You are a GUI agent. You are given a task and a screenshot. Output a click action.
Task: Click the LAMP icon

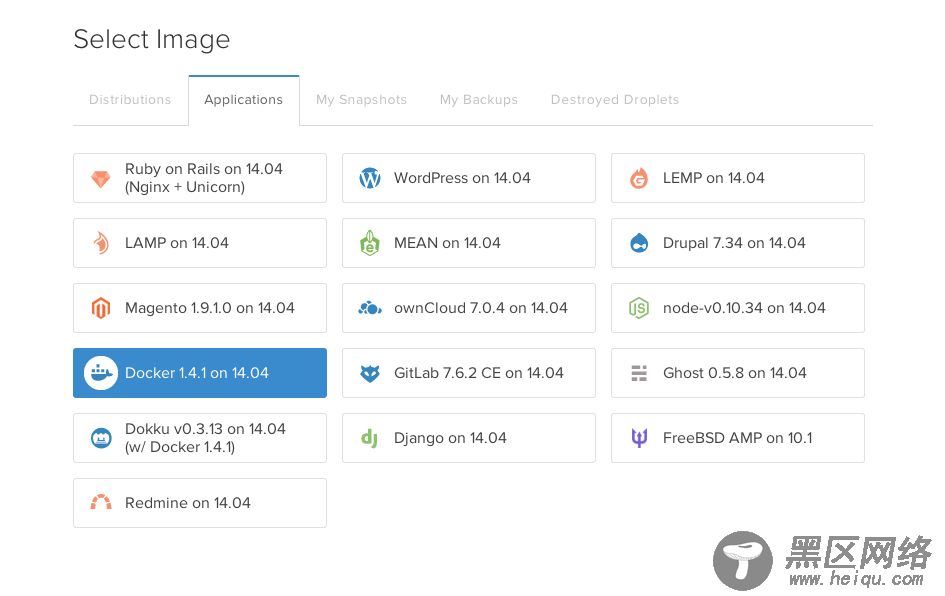click(x=101, y=243)
